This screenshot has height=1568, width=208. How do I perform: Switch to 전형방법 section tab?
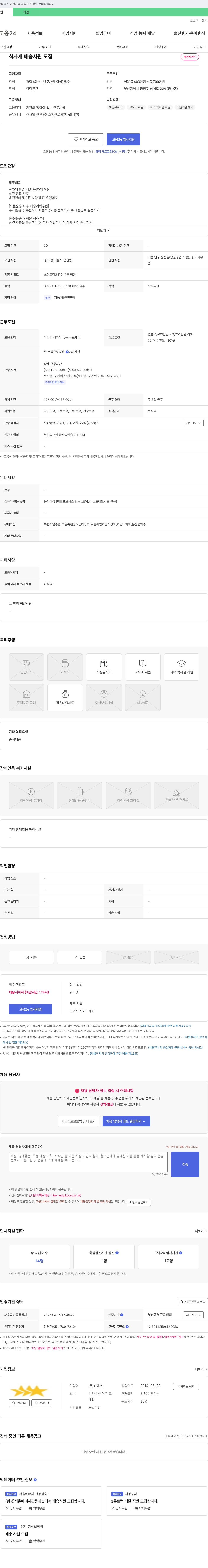point(160,47)
